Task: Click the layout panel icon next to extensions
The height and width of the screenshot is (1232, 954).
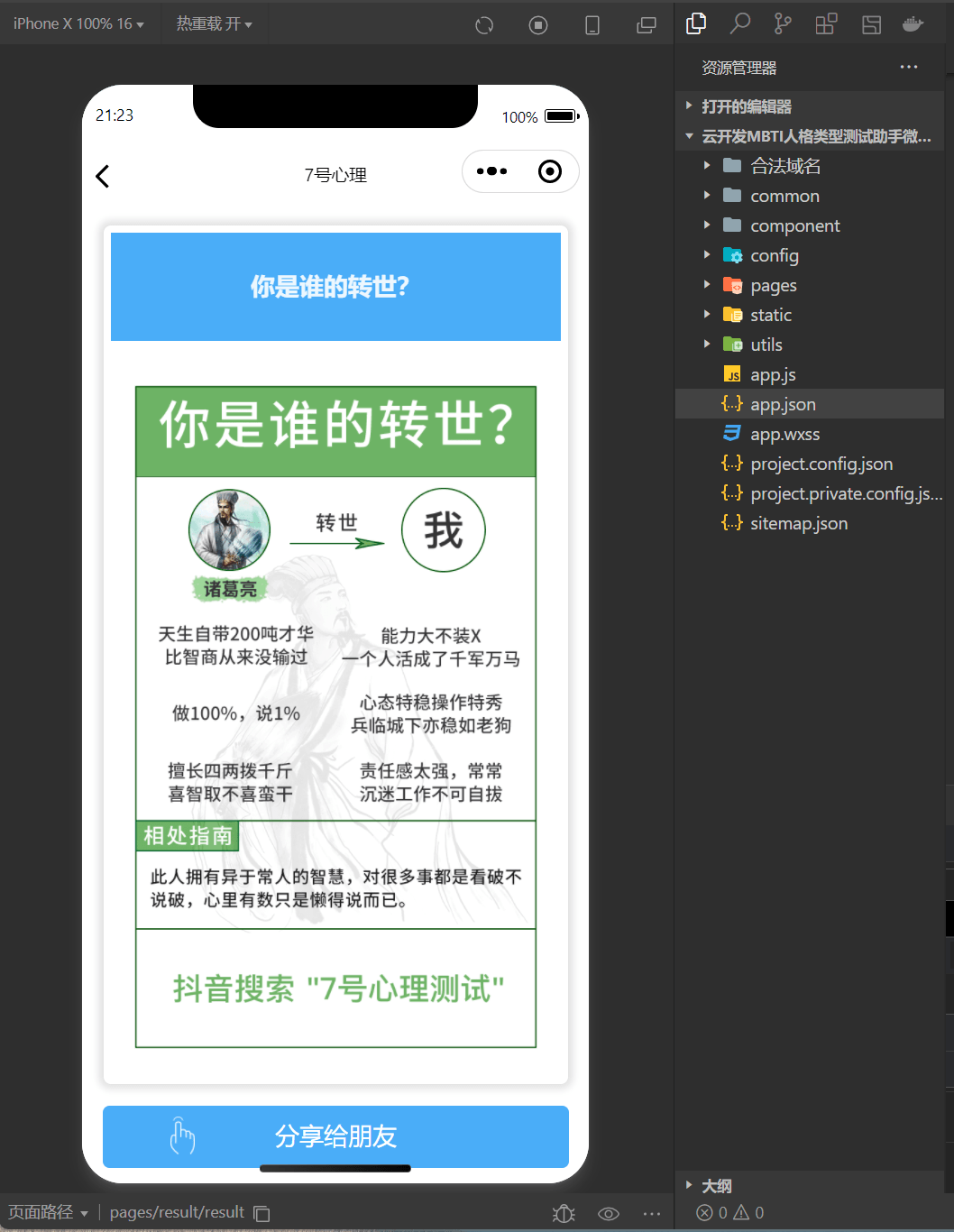Action: (871, 24)
